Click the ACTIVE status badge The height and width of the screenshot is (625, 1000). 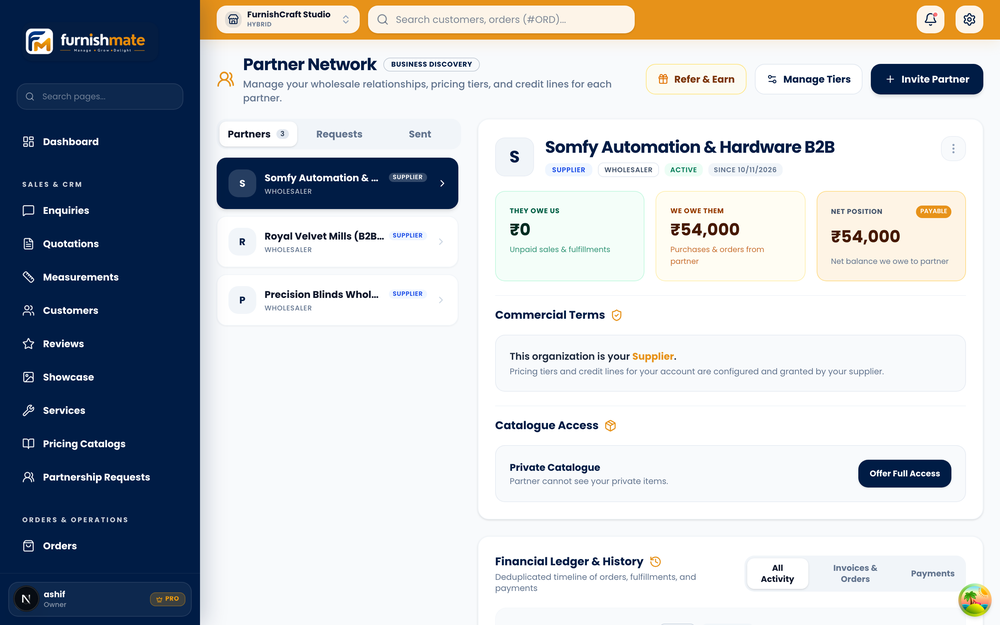pos(683,170)
